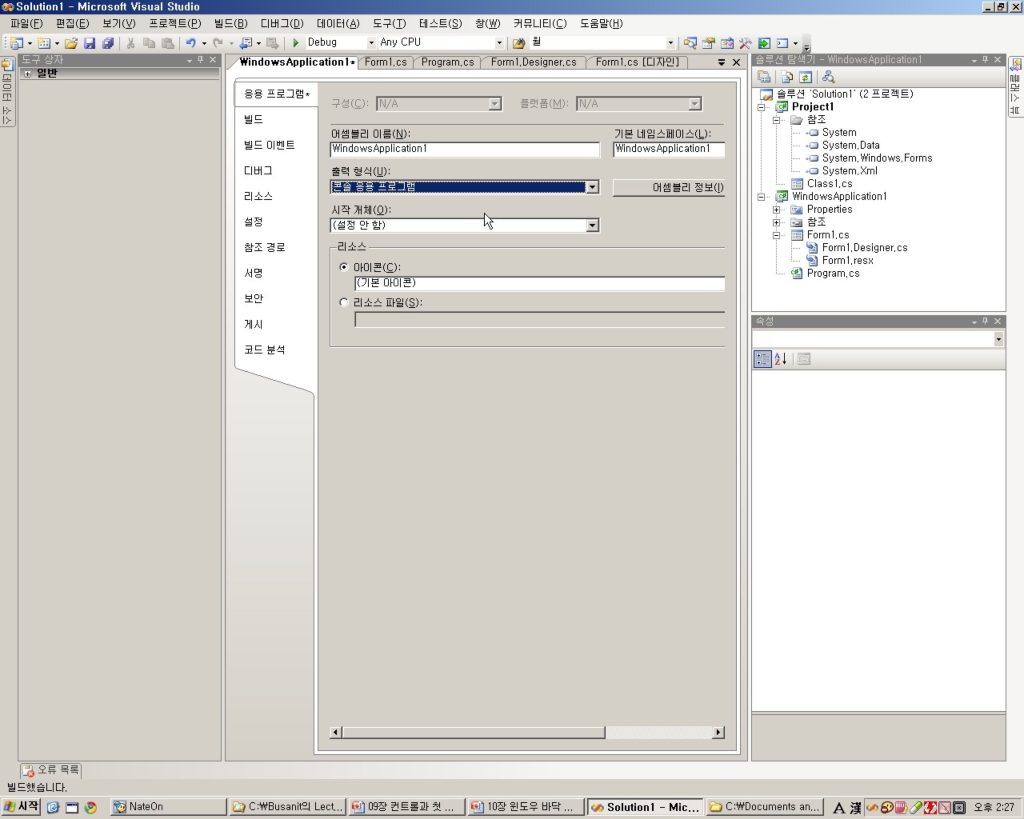Open the Object Browser toolbar icon

[x=727, y=43]
